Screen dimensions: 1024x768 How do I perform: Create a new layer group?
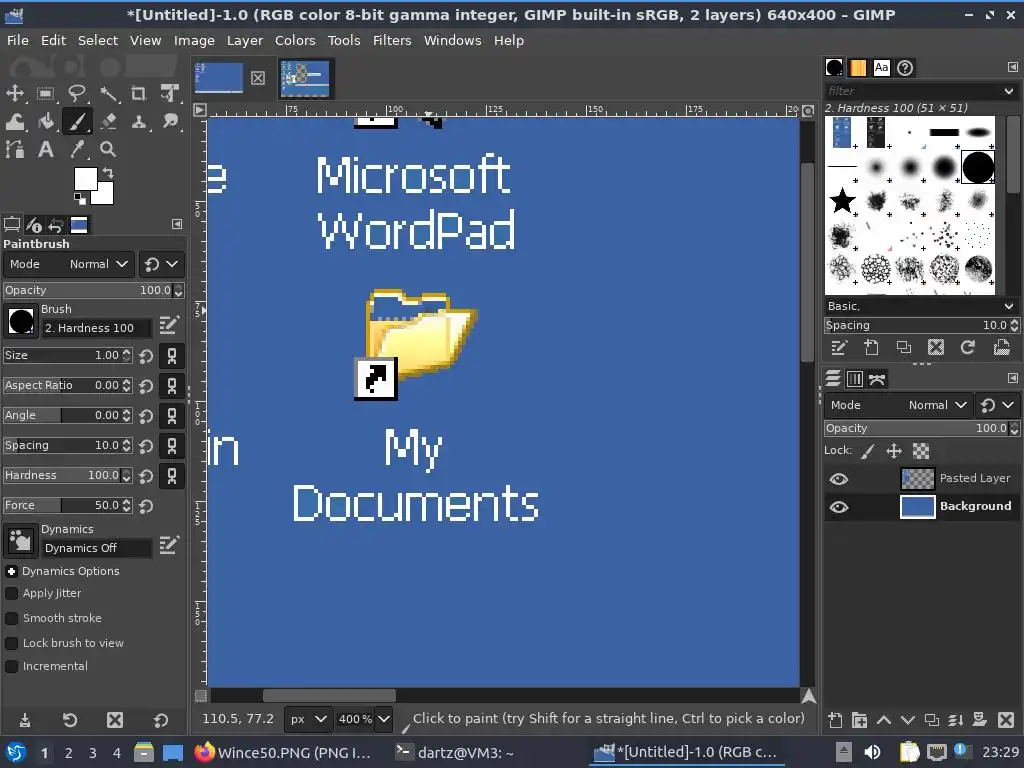859,720
